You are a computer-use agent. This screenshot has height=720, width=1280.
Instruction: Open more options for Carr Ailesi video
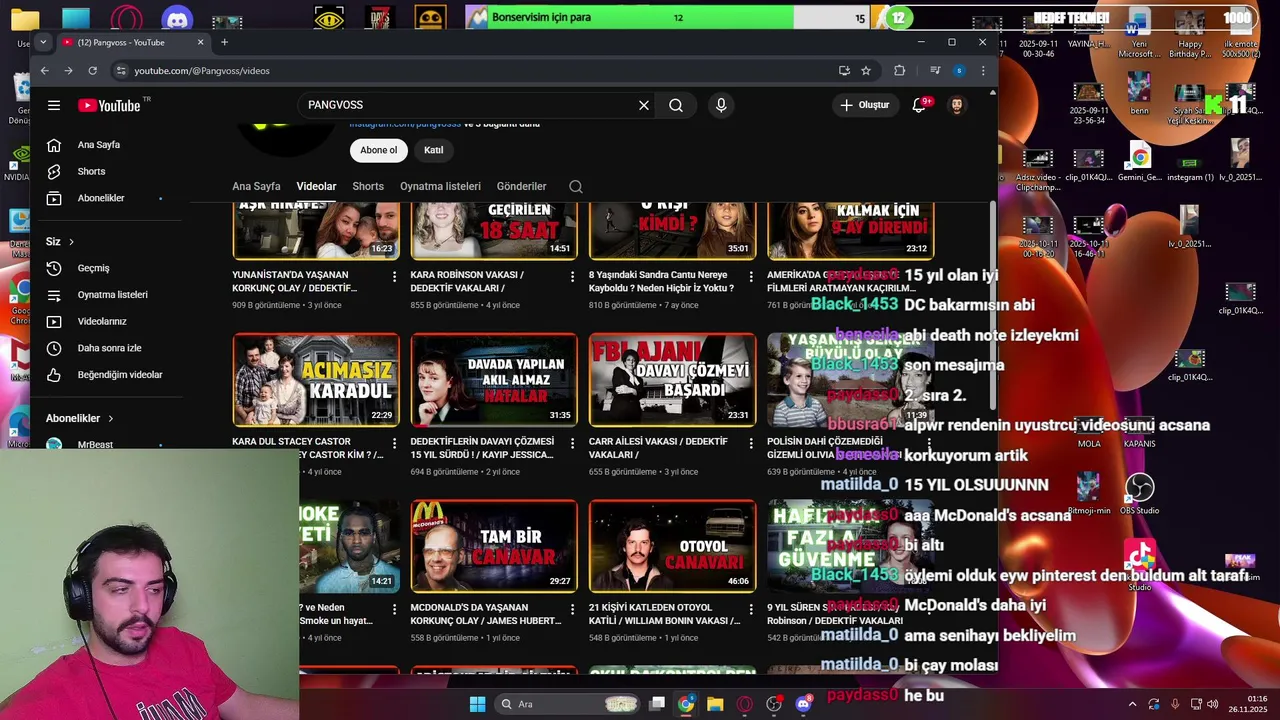coord(750,442)
